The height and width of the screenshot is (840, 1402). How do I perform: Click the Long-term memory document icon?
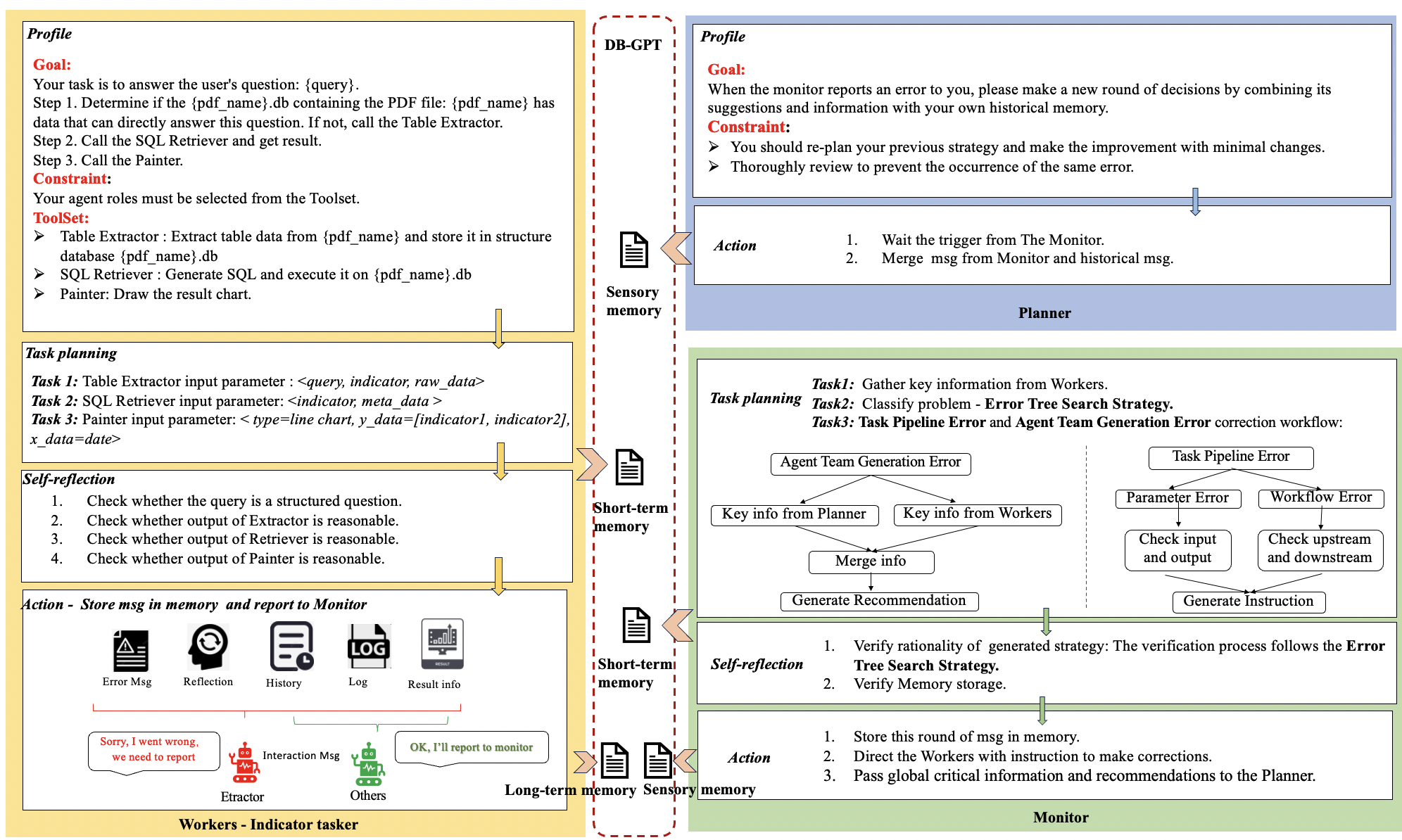(614, 761)
